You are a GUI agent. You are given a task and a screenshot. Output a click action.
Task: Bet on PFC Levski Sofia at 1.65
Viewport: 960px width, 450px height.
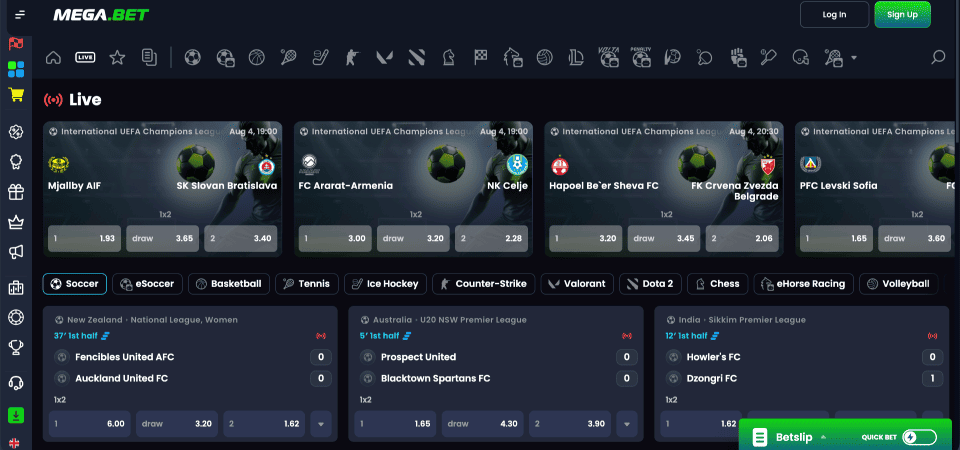point(836,239)
